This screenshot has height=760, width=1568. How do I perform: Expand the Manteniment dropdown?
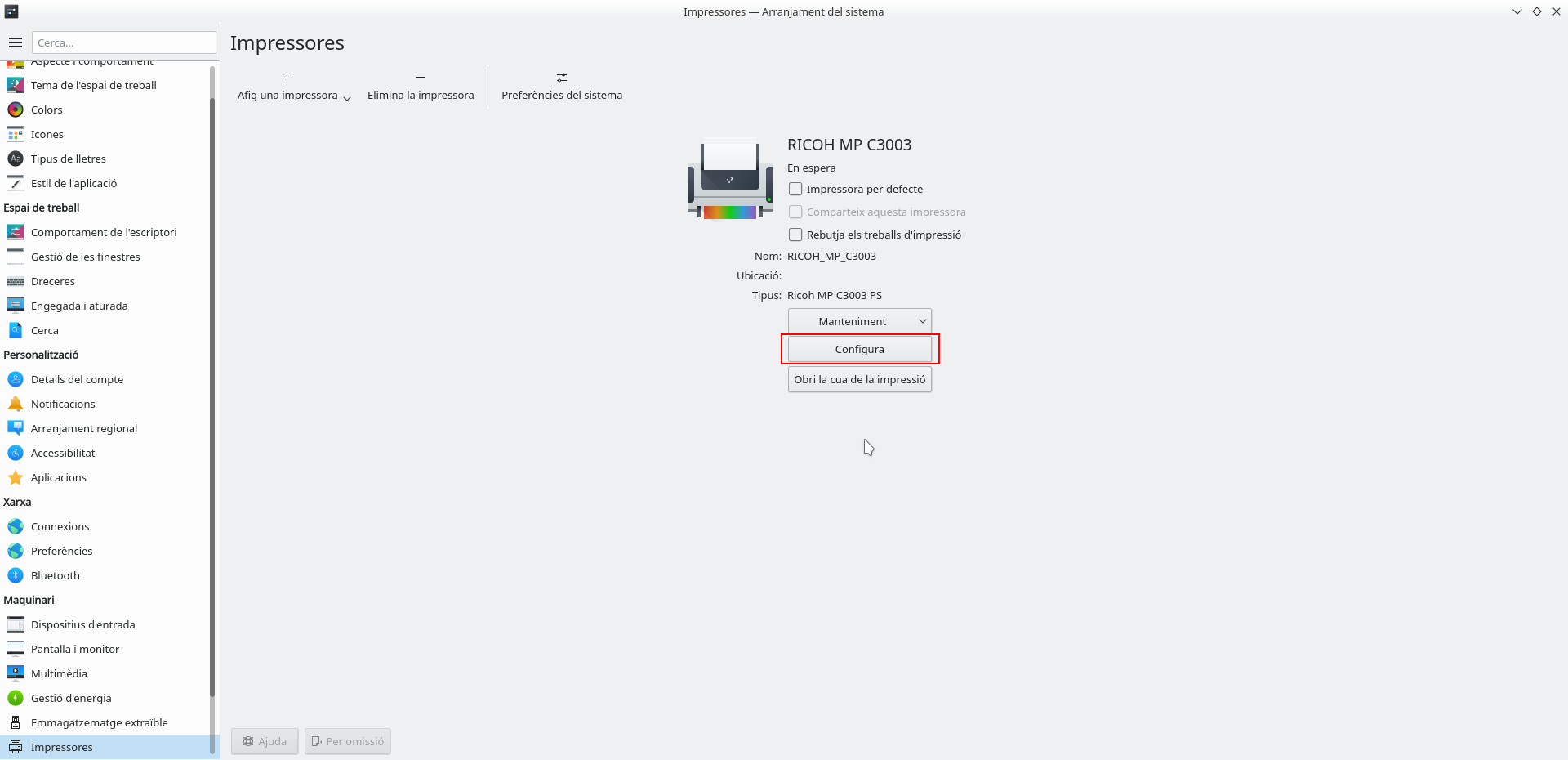[x=859, y=321]
